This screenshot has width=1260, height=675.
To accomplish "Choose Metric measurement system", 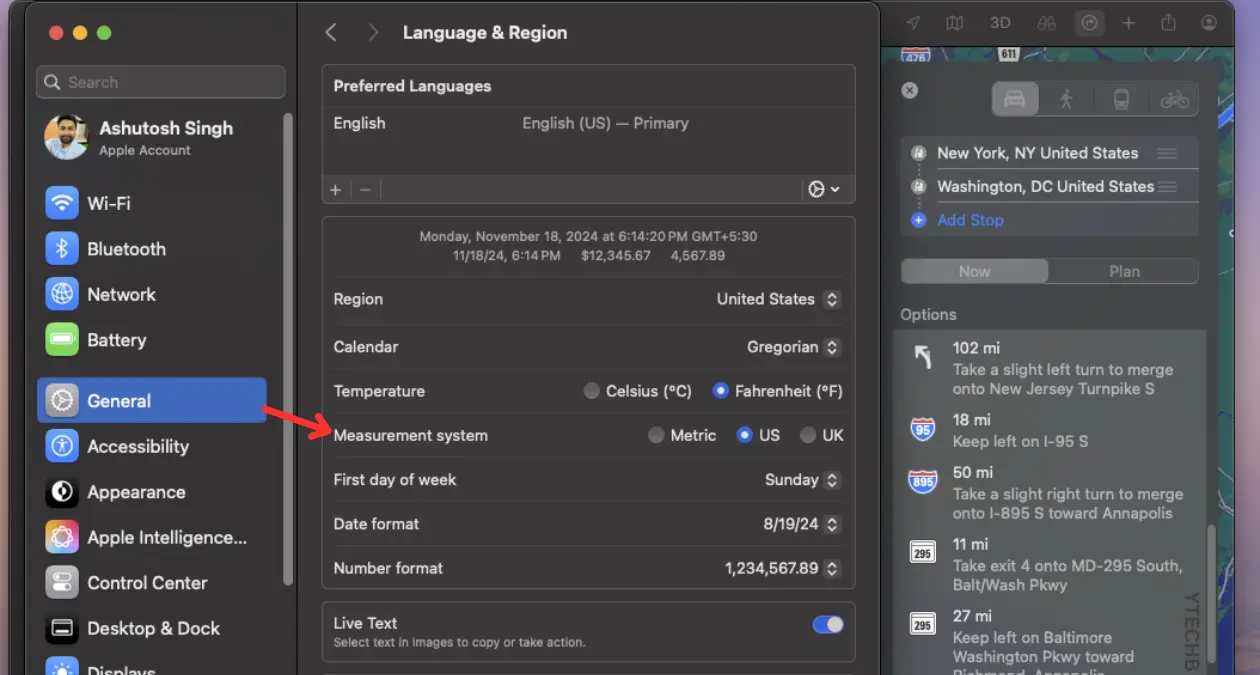I will tap(656, 435).
